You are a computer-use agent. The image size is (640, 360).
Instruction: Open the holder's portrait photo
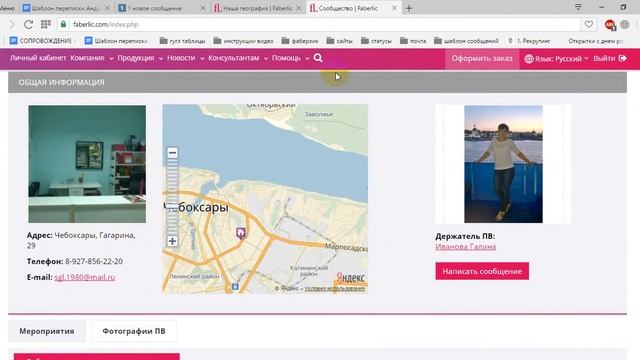[x=503, y=164]
